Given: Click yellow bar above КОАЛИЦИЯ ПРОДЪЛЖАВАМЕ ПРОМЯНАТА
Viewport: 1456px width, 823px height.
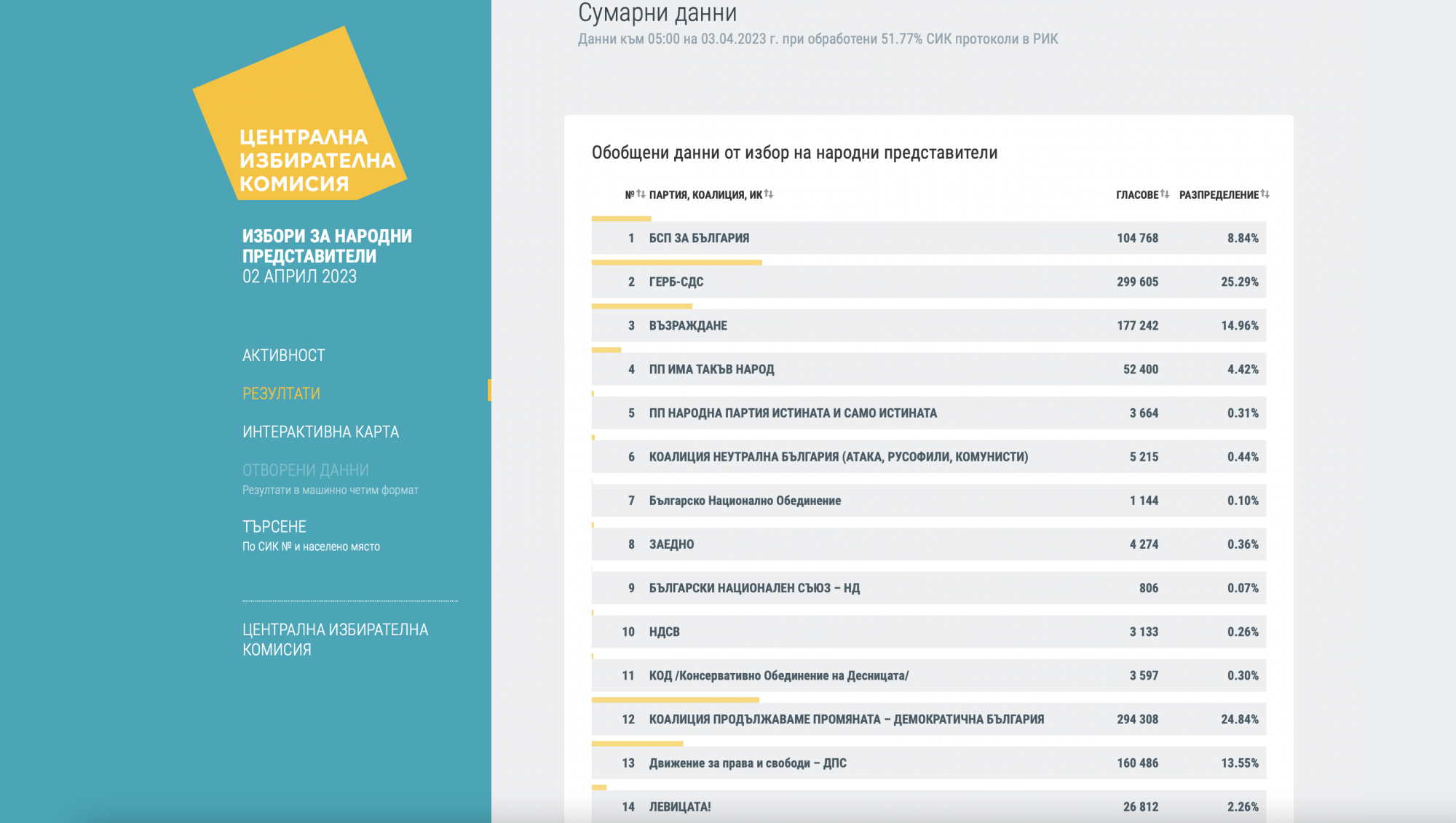Looking at the screenshot, I should point(676,700).
